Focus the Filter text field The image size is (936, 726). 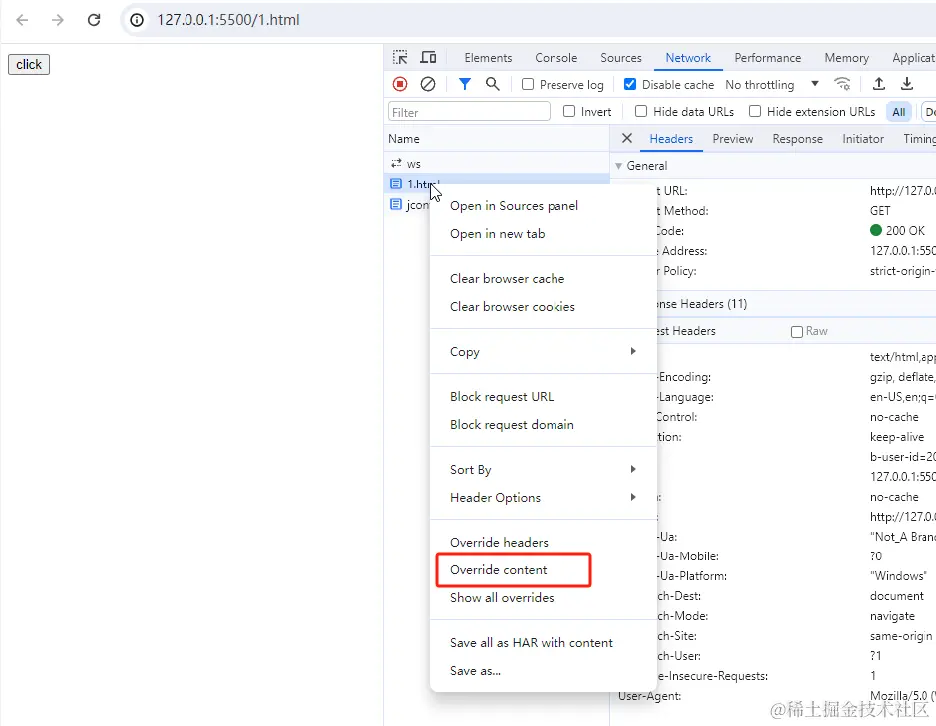point(469,112)
